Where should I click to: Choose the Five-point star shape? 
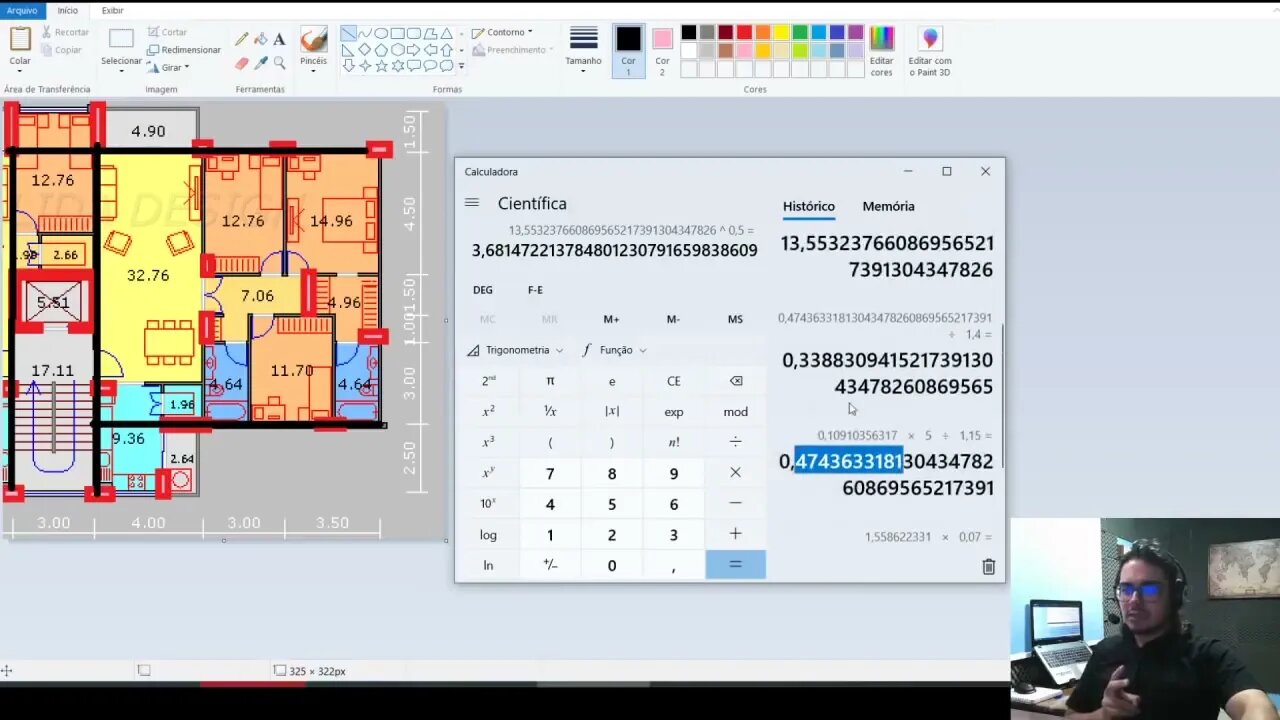pyautogui.click(x=381, y=66)
